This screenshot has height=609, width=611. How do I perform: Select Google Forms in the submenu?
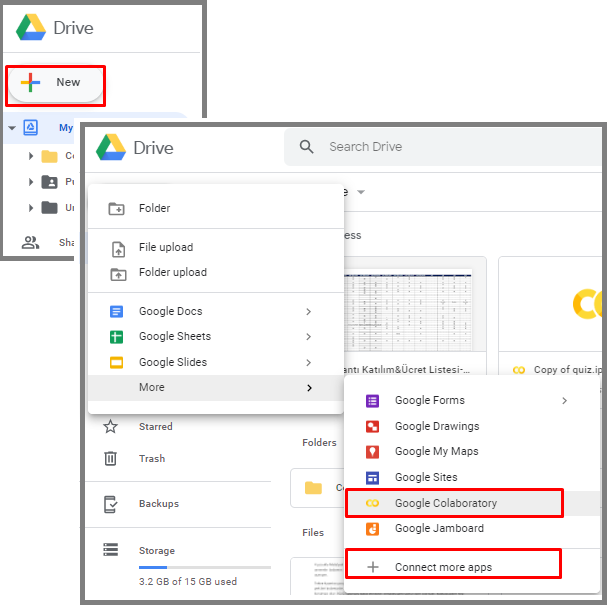(x=472, y=401)
